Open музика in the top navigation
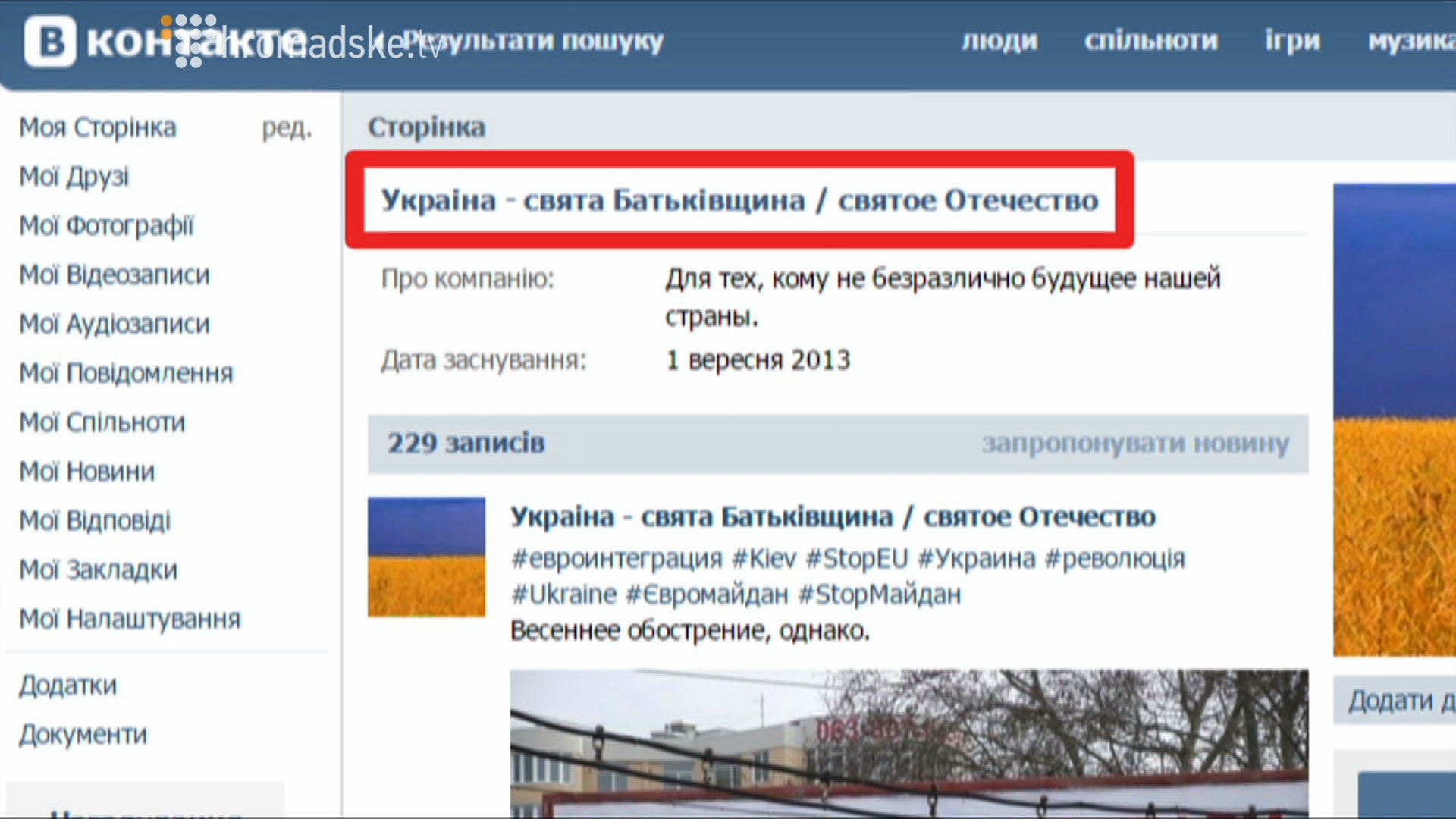This screenshot has height=819, width=1456. coord(1411,40)
